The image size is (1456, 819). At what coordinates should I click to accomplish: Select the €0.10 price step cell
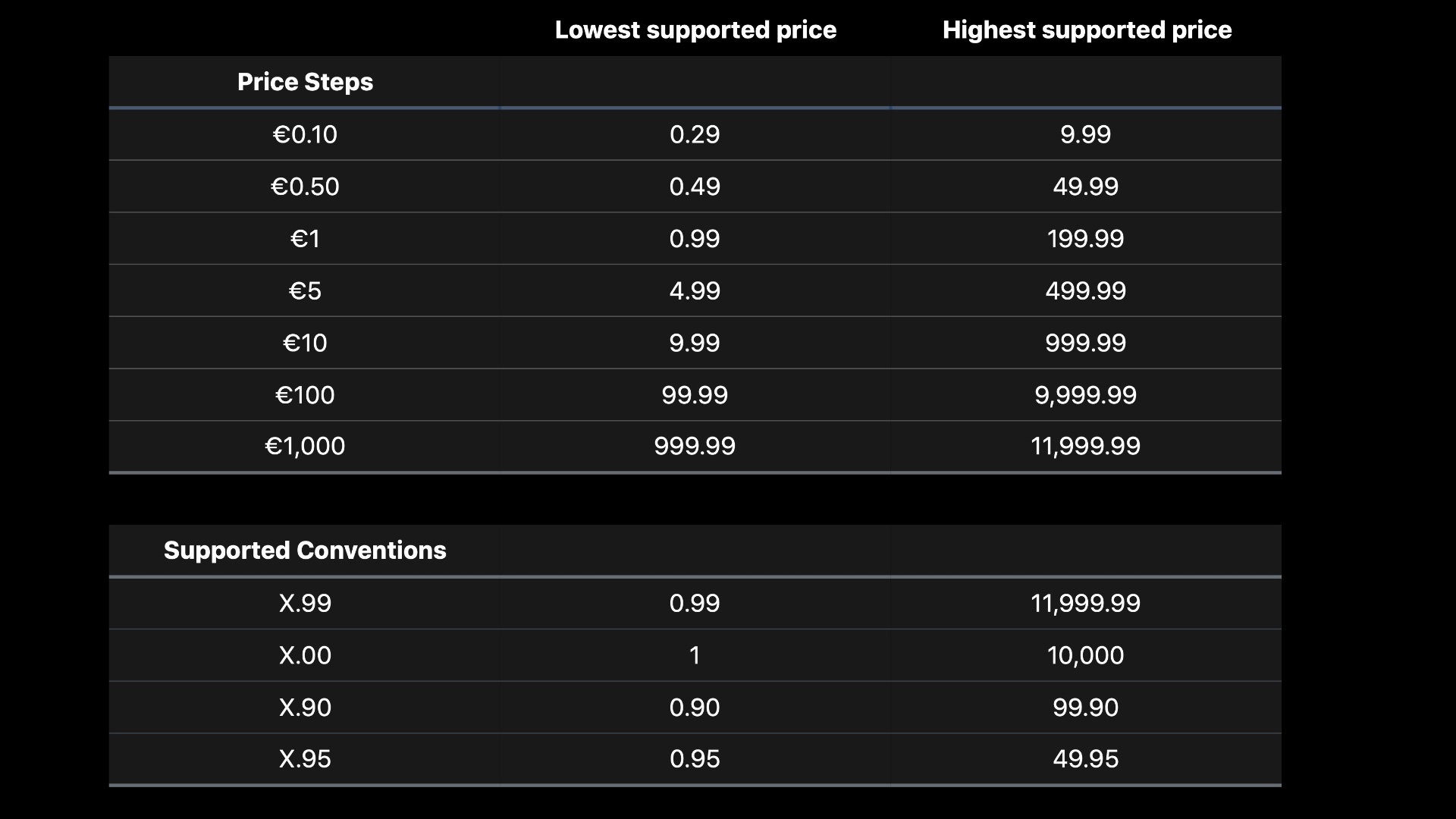305,134
